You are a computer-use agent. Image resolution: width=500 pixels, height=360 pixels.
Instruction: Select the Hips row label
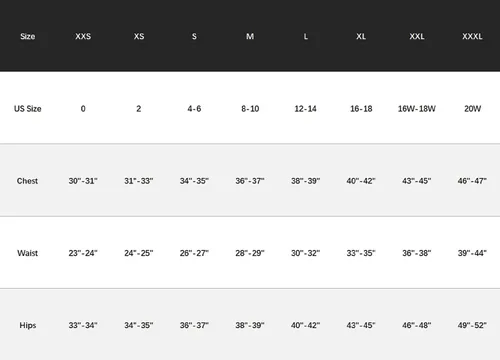[x=28, y=325]
